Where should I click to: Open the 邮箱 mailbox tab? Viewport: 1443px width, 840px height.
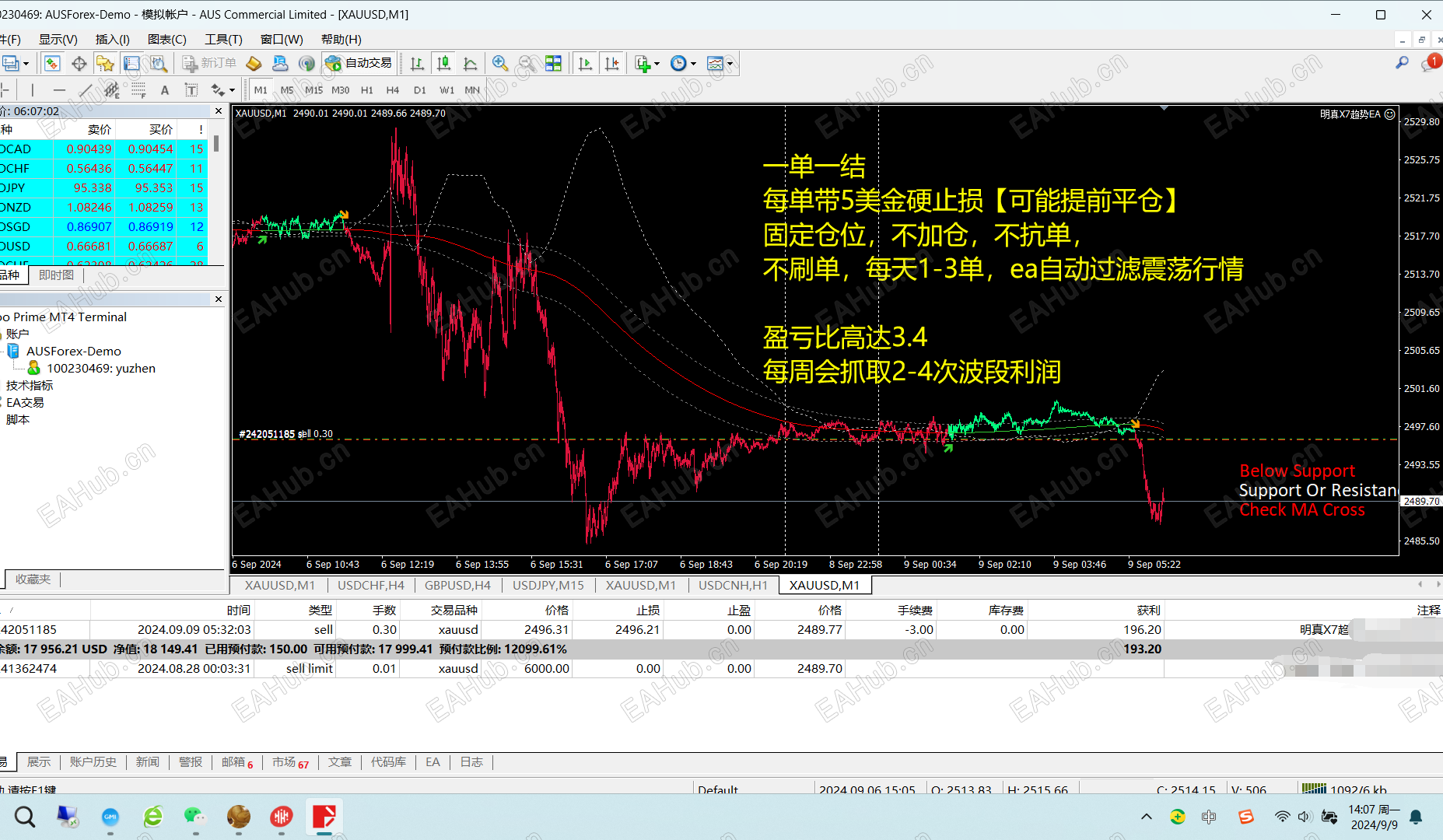click(x=237, y=762)
